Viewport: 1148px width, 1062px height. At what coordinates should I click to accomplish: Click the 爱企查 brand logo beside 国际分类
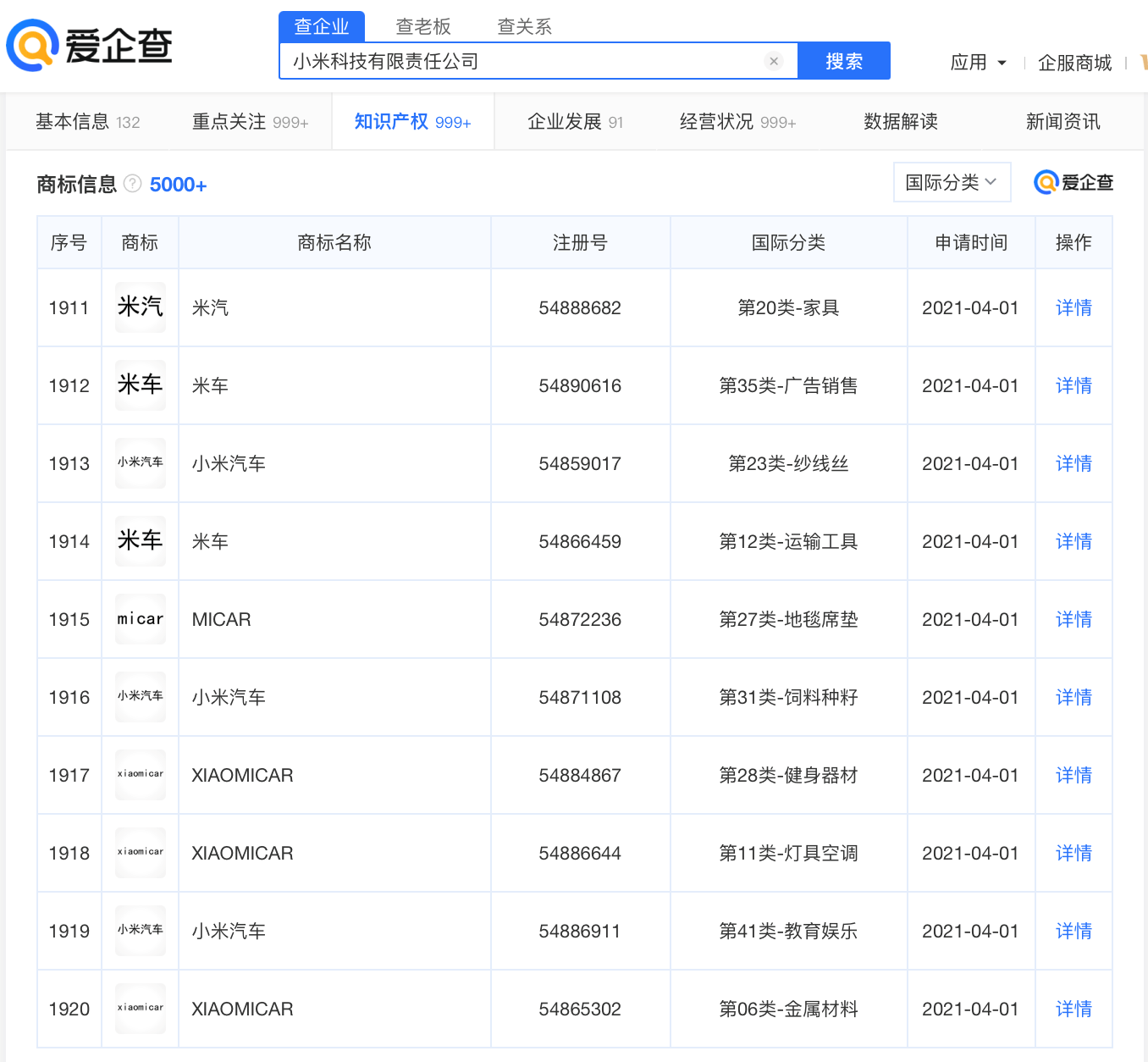point(1073,182)
